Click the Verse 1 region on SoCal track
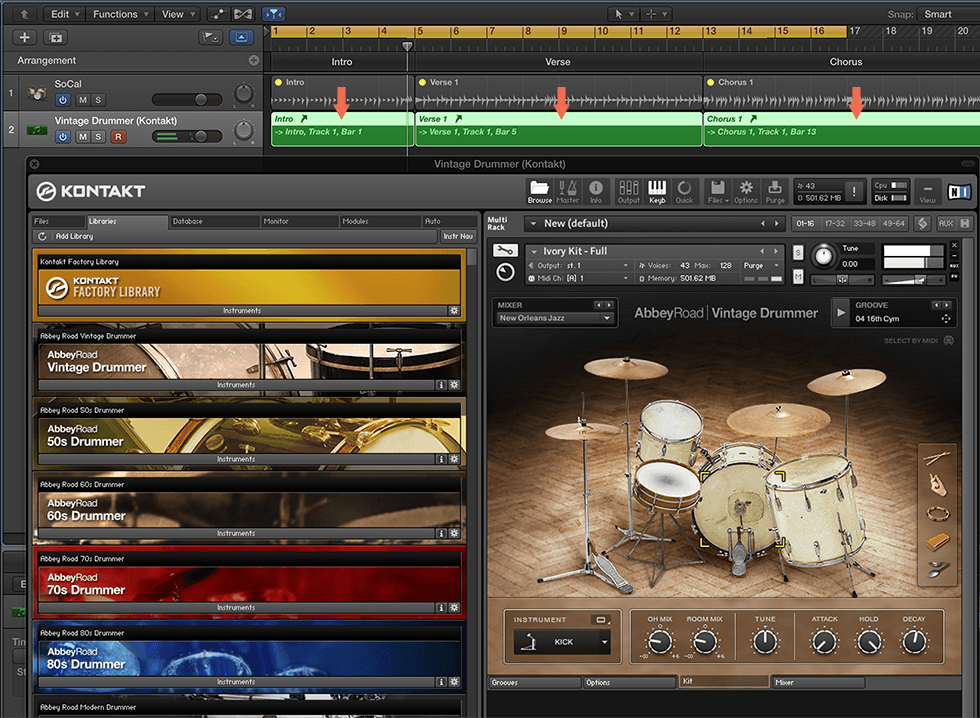 click(x=558, y=92)
